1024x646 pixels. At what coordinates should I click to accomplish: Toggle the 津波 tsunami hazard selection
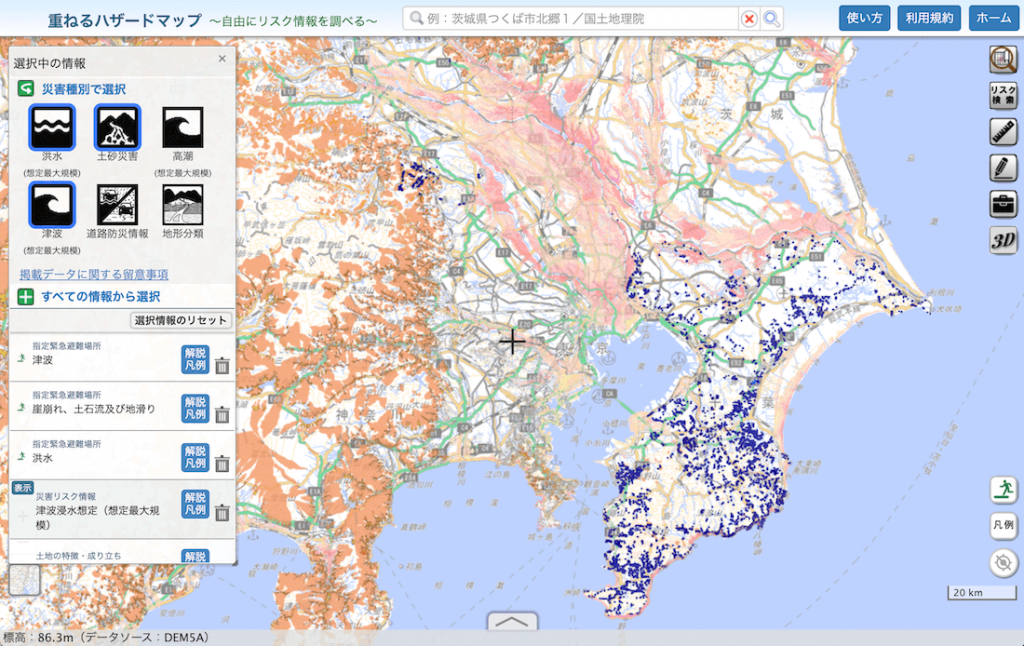pos(52,204)
